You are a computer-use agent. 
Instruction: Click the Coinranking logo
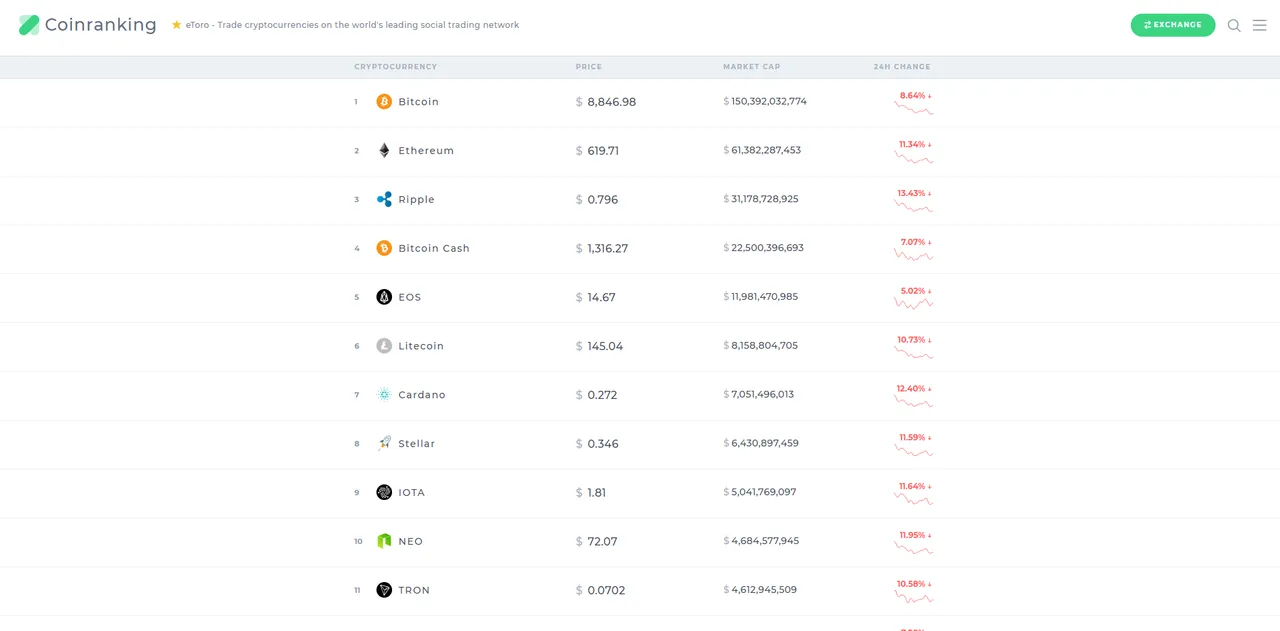(x=88, y=25)
